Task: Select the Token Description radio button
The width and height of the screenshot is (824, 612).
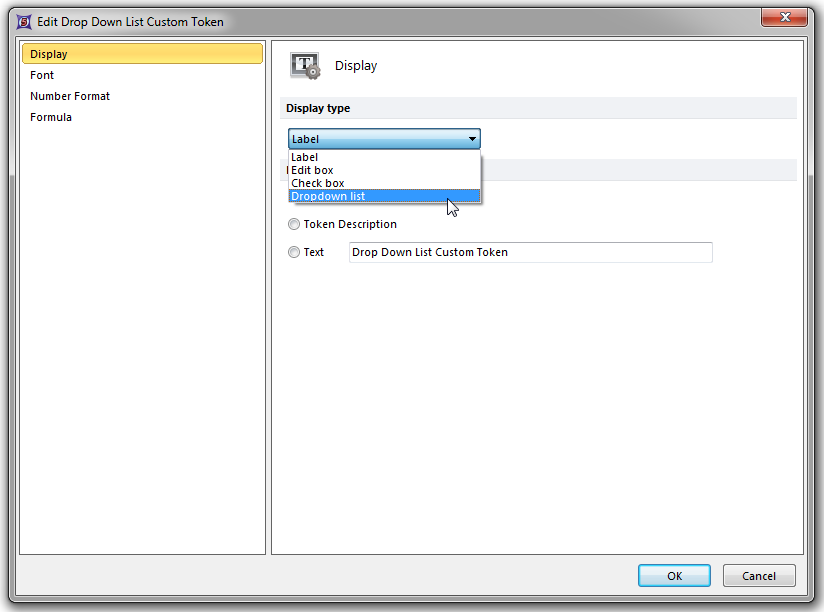Action: (x=294, y=225)
